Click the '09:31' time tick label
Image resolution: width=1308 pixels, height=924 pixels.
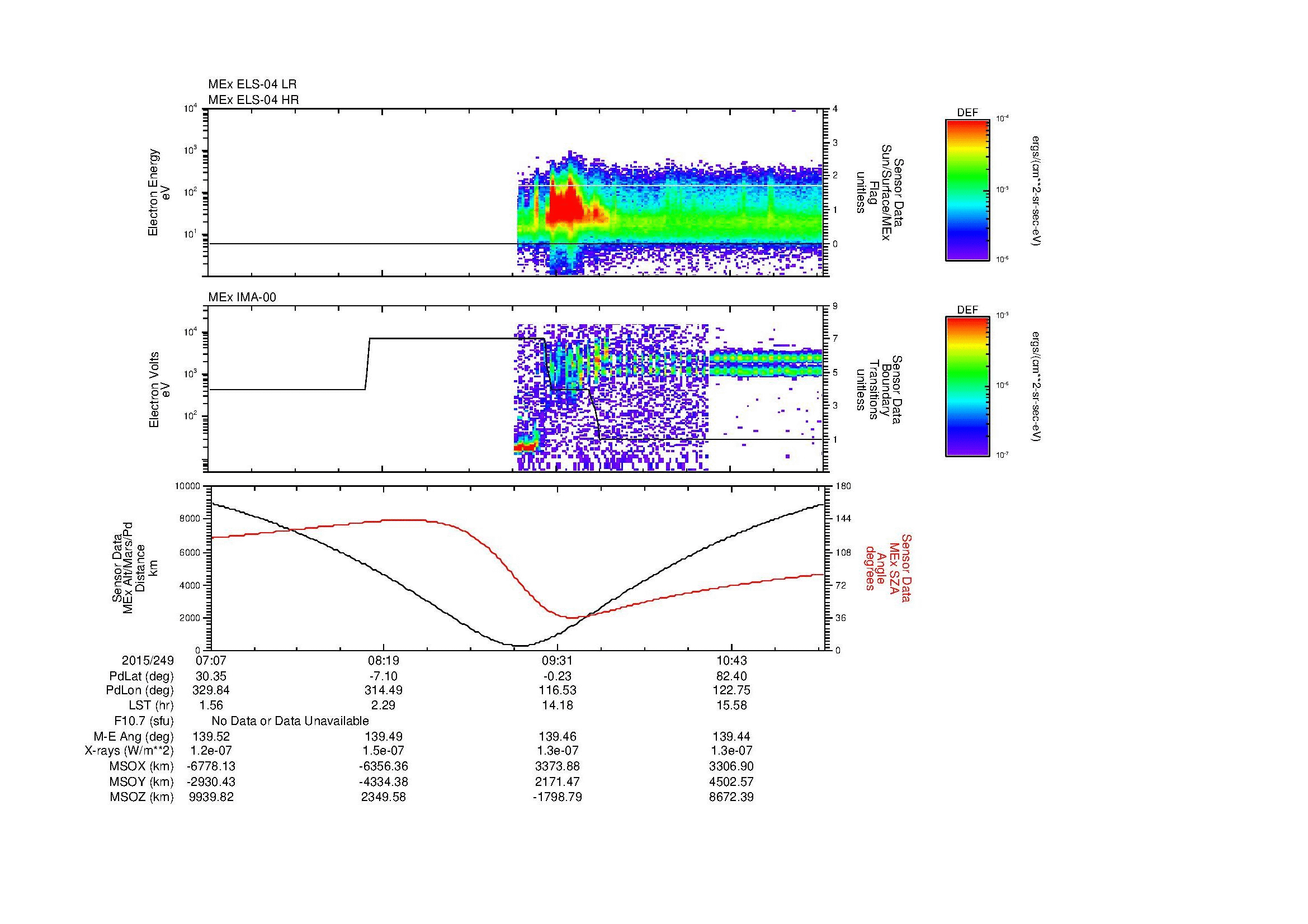pyautogui.click(x=557, y=660)
